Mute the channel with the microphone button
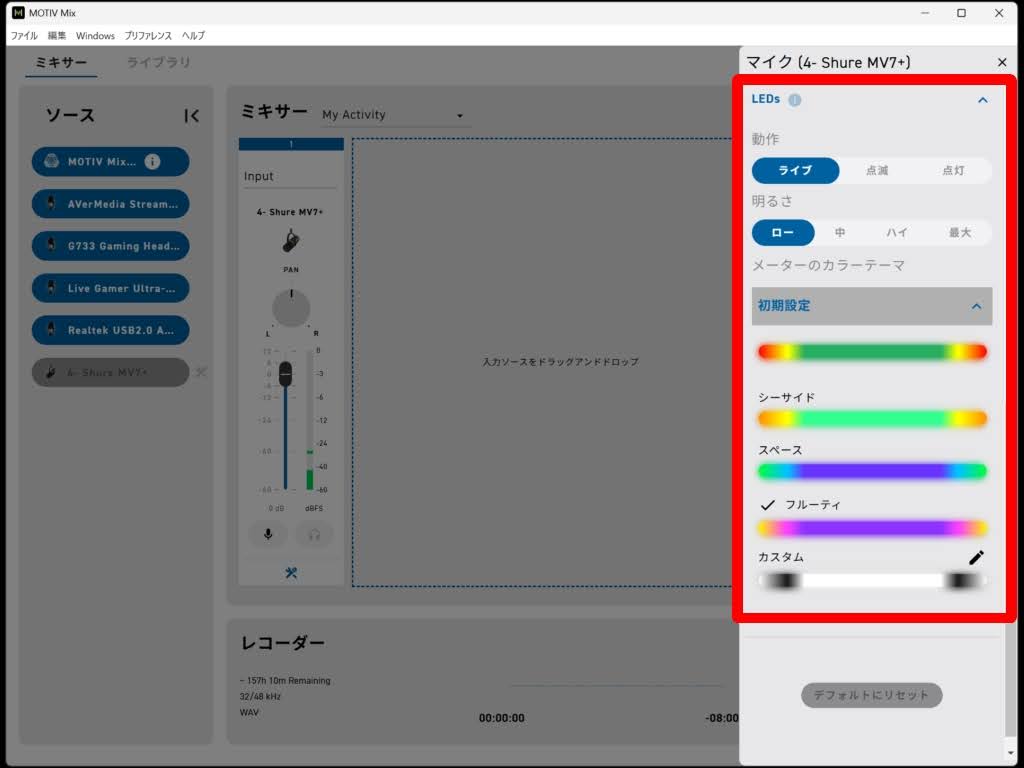This screenshot has height=768, width=1024. click(268, 534)
